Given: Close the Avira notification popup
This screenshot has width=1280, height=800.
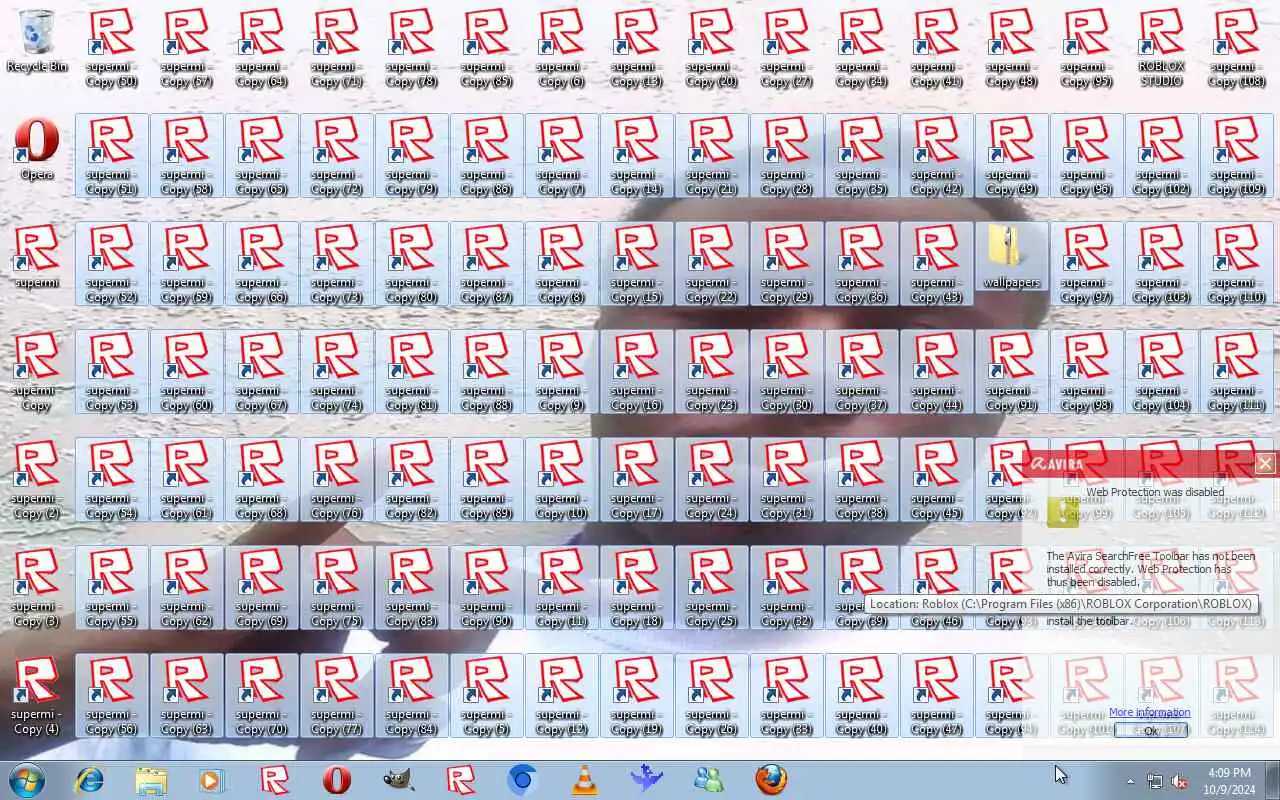Looking at the screenshot, I should 1265,463.
